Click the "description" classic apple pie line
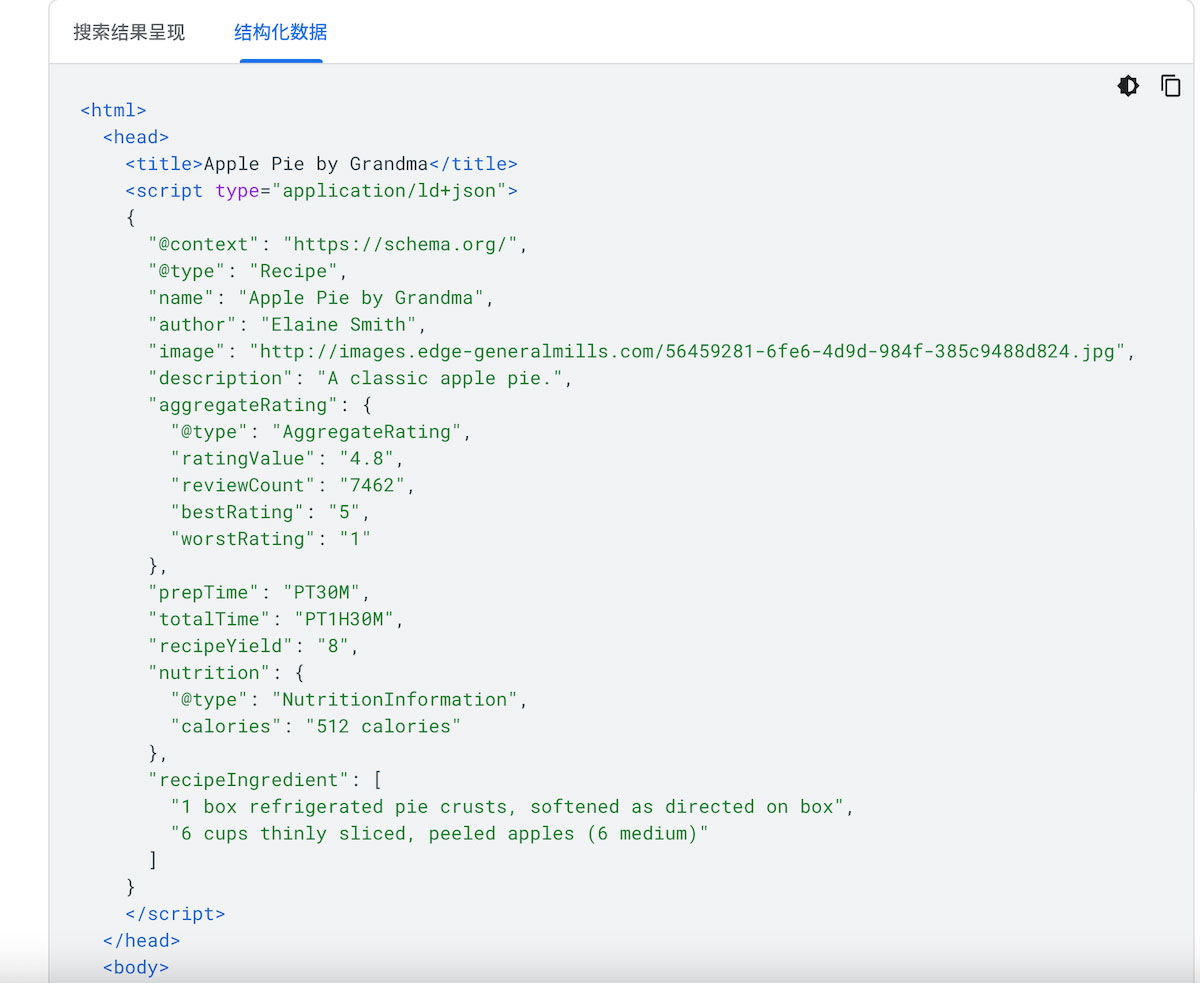 [360, 378]
